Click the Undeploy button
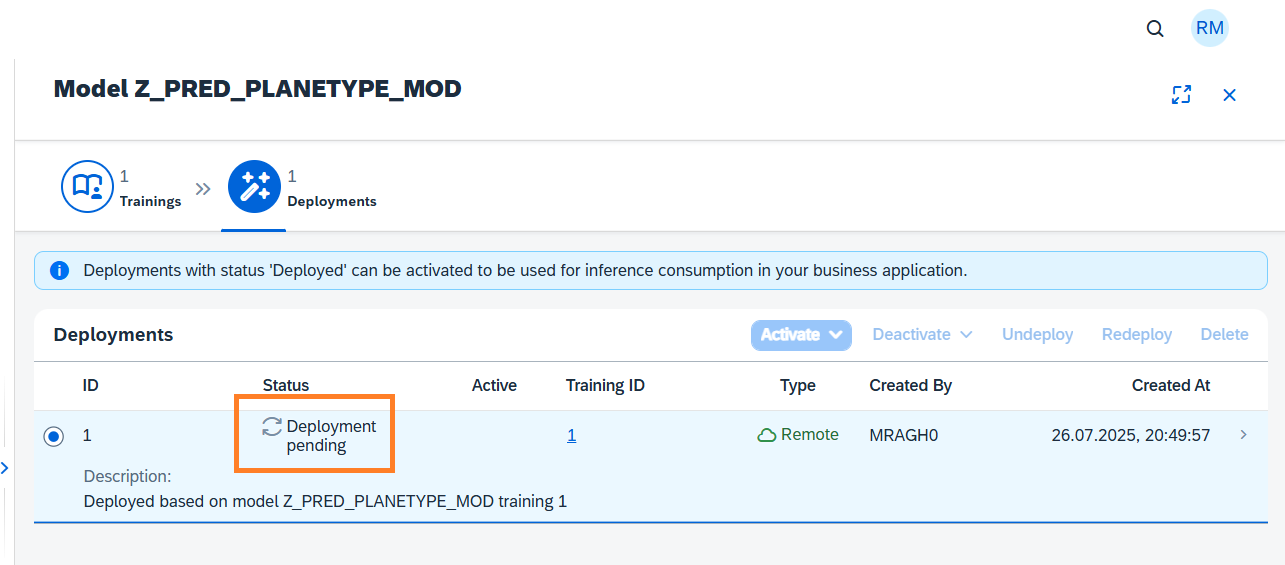 click(x=1037, y=335)
